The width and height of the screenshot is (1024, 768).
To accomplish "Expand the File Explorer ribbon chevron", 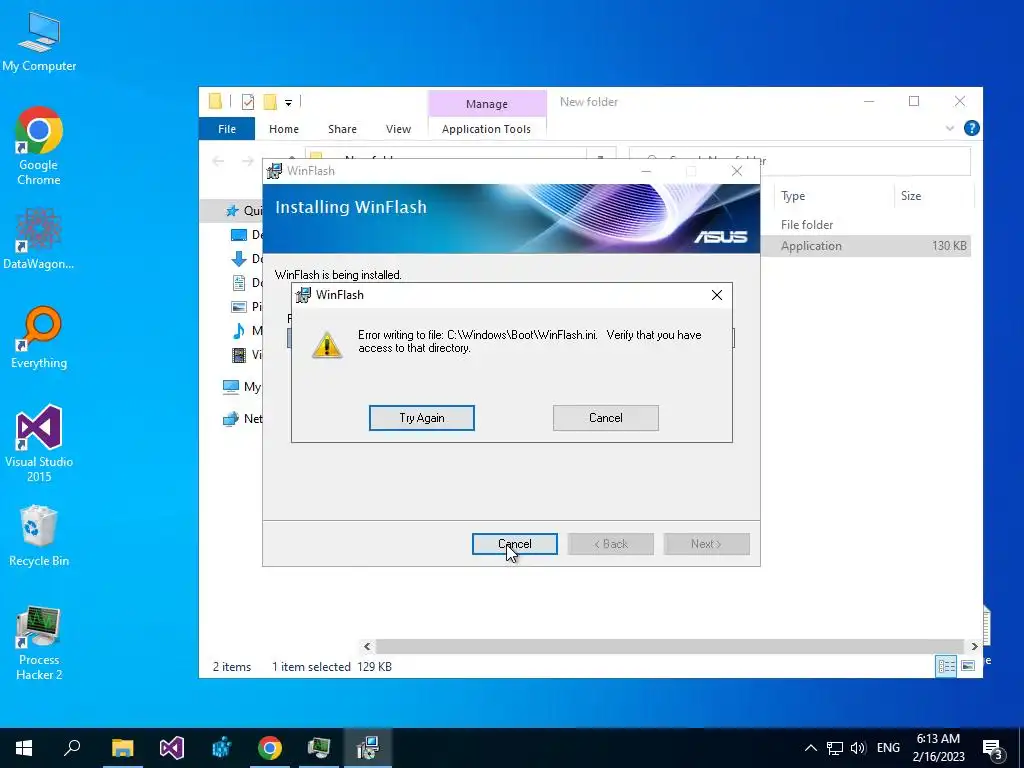I will point(950,128).
